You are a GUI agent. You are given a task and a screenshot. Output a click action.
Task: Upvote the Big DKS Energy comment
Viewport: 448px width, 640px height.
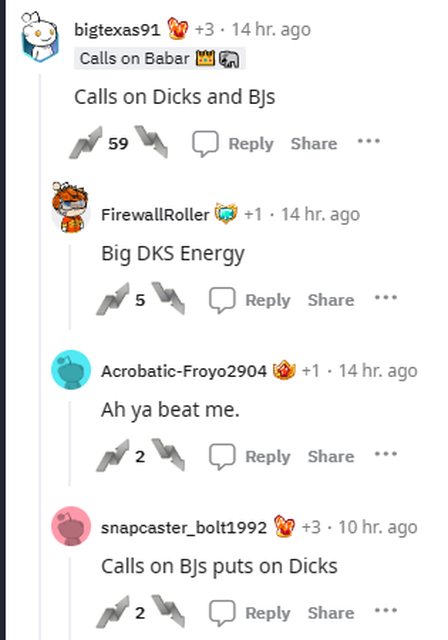tap(113, 299)
